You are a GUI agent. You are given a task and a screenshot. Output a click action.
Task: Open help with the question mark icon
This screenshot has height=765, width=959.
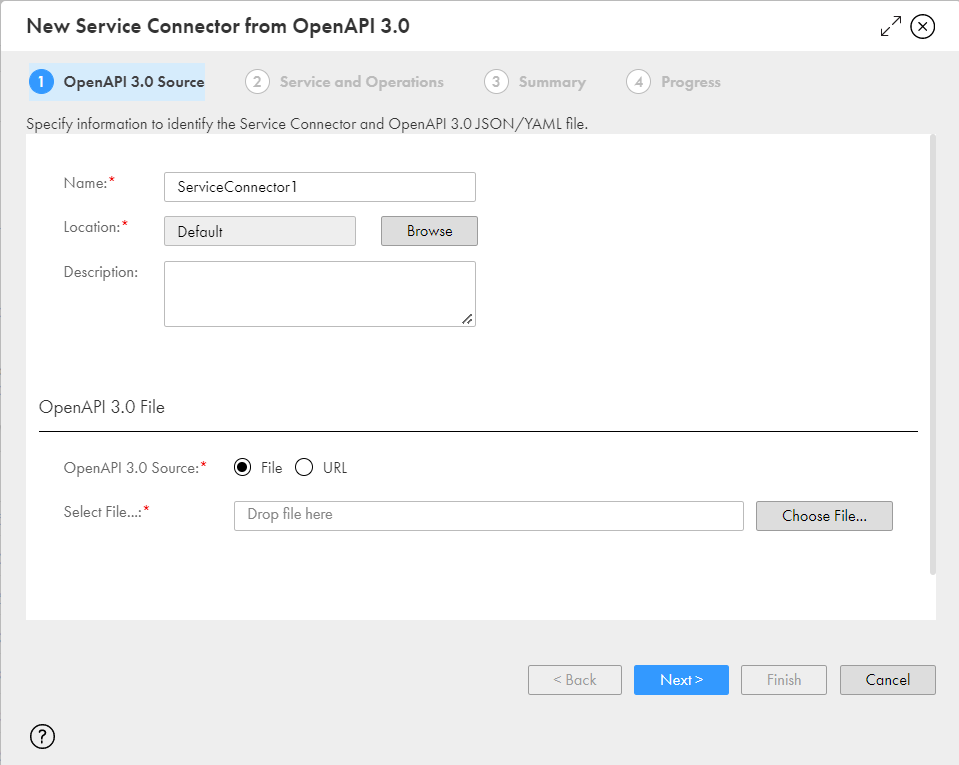tap(42, 736)
